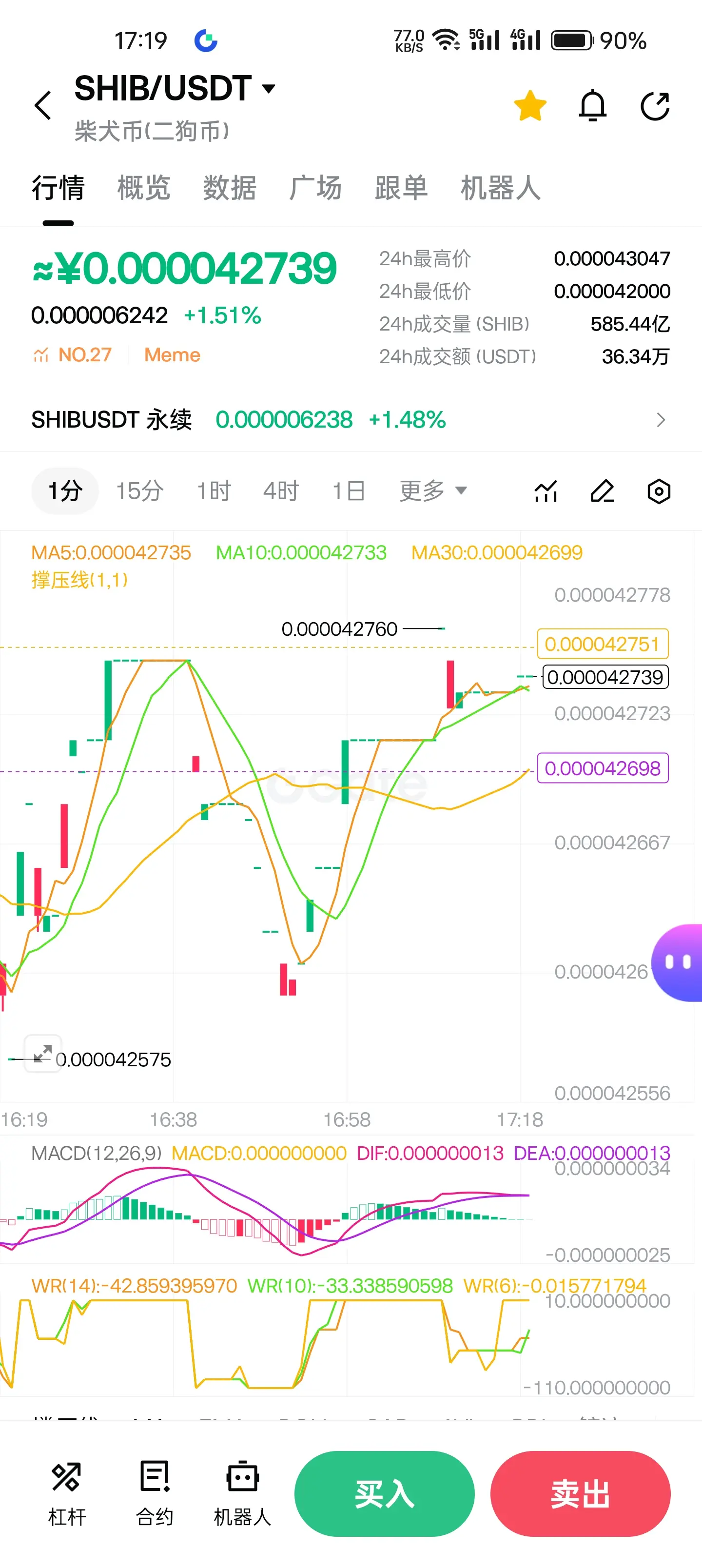Open the 广场 tab
Viewport: 702px width, 1568px height.
coord(315,188)
